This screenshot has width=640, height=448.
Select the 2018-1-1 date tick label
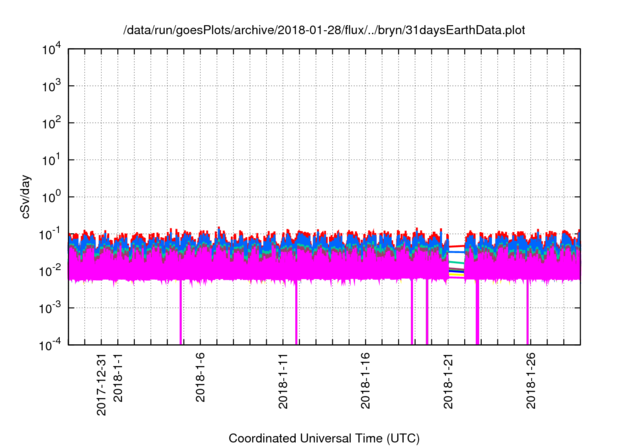(118, 377)
